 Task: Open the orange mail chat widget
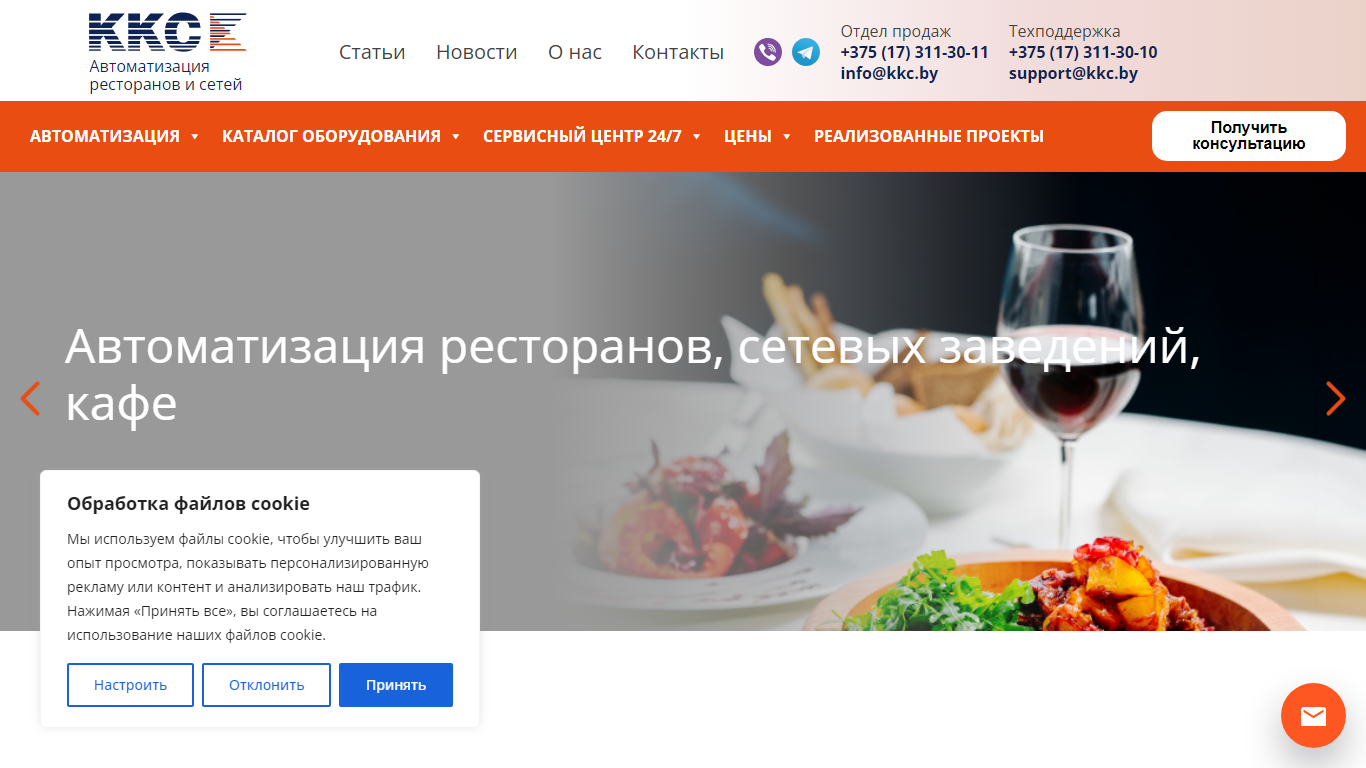[x=1313, y=715]
